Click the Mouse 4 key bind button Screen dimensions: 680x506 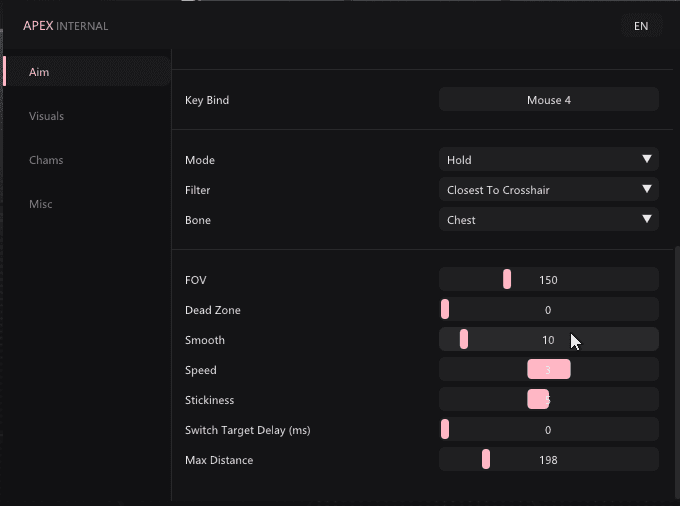(549, 100)
